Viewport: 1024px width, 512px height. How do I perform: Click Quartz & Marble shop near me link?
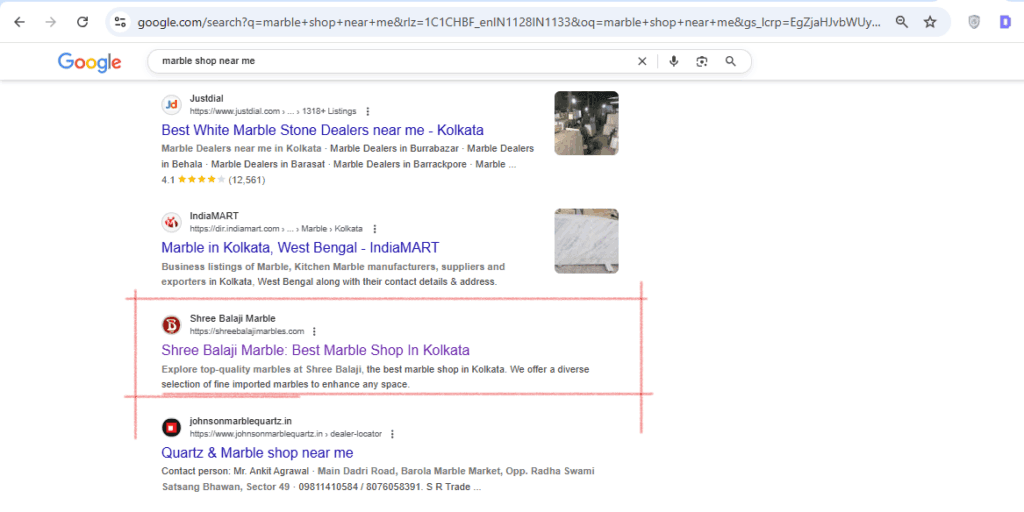click(257, 453)
